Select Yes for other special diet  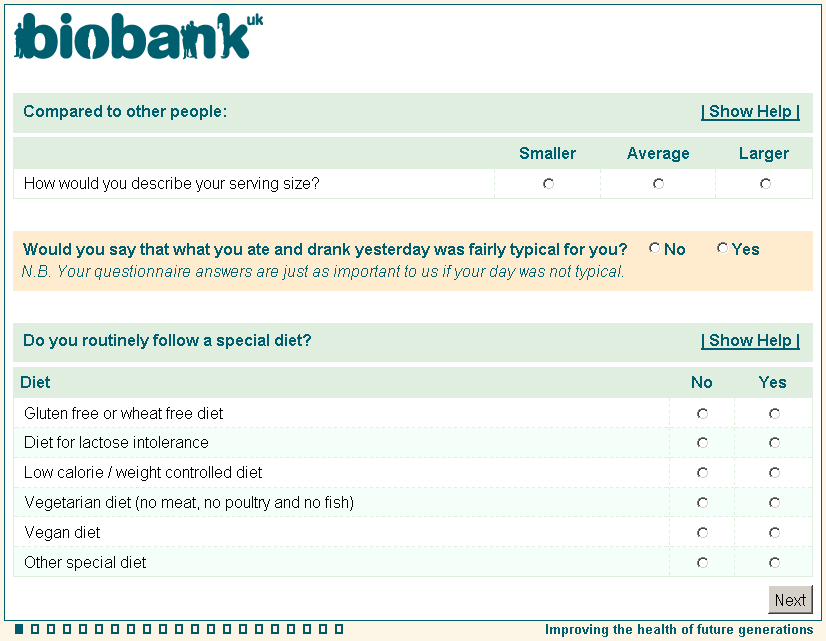pos(774,563)
